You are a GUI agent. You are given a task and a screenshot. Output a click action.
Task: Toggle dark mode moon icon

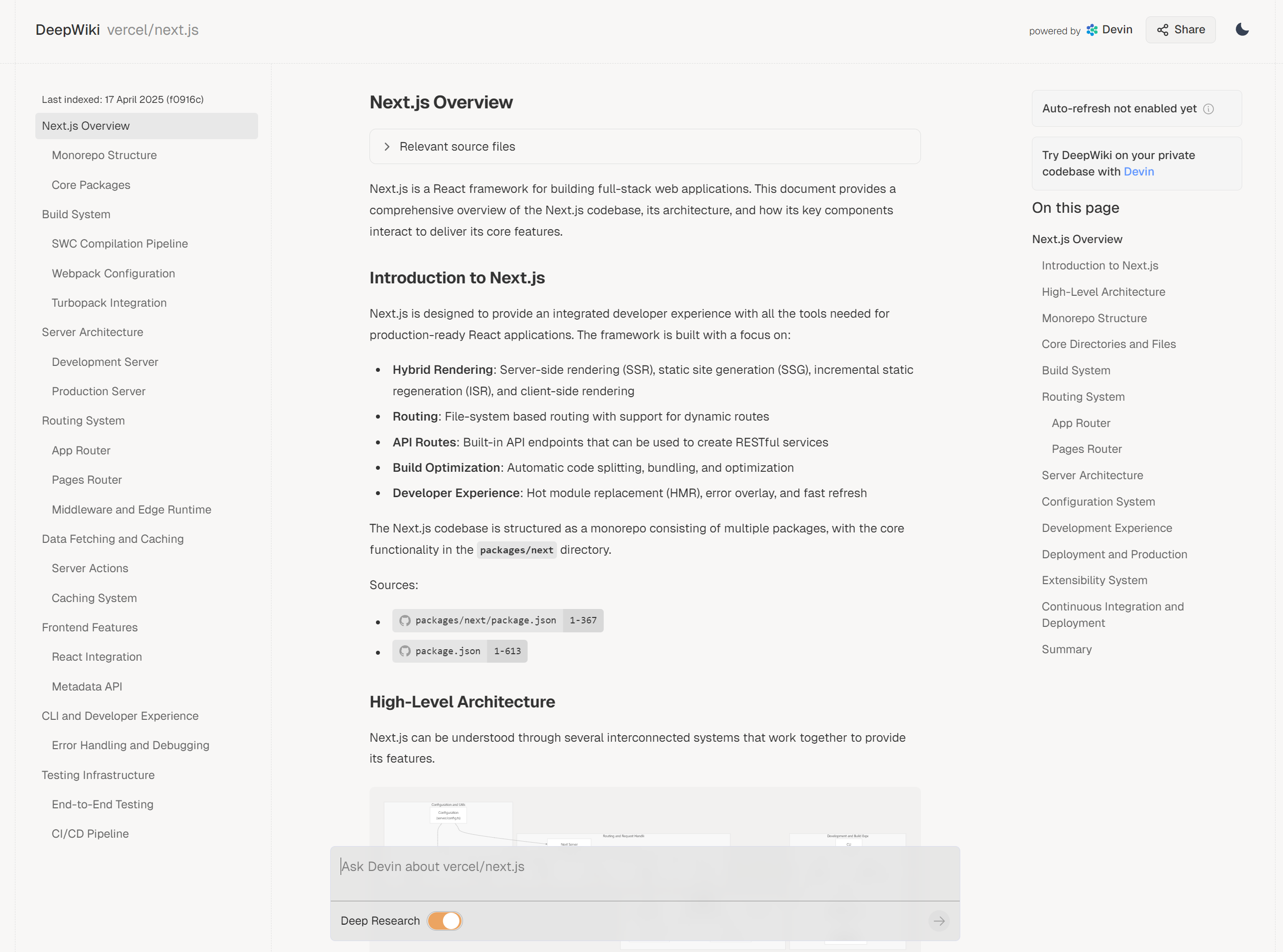[x=1242, y=29]
